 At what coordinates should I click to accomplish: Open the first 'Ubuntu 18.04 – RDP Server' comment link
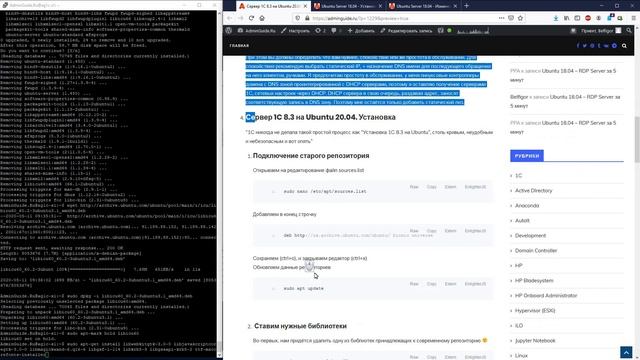tap(563, 76)
